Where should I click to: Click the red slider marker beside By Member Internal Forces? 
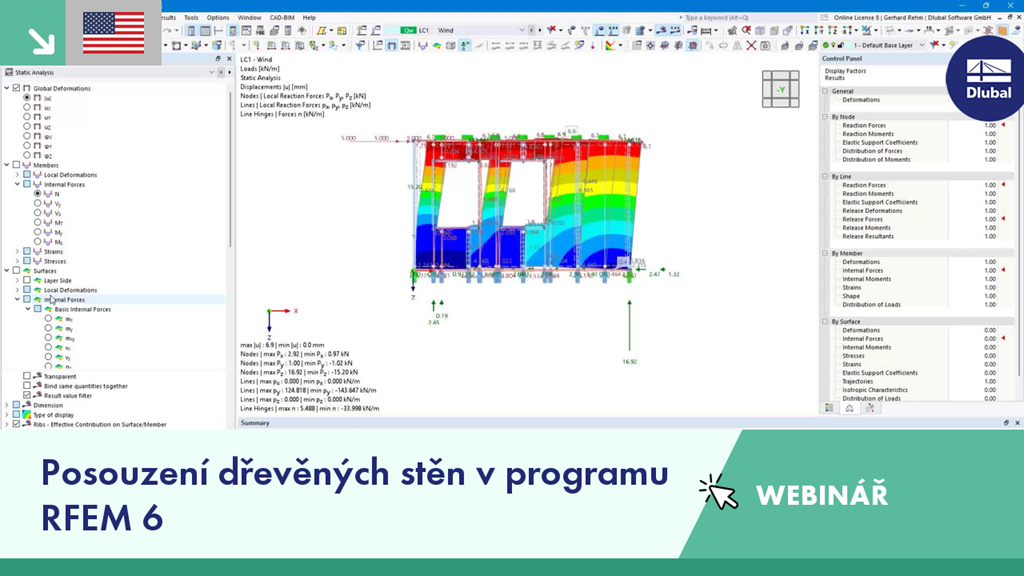click(x=1004, y=270)
